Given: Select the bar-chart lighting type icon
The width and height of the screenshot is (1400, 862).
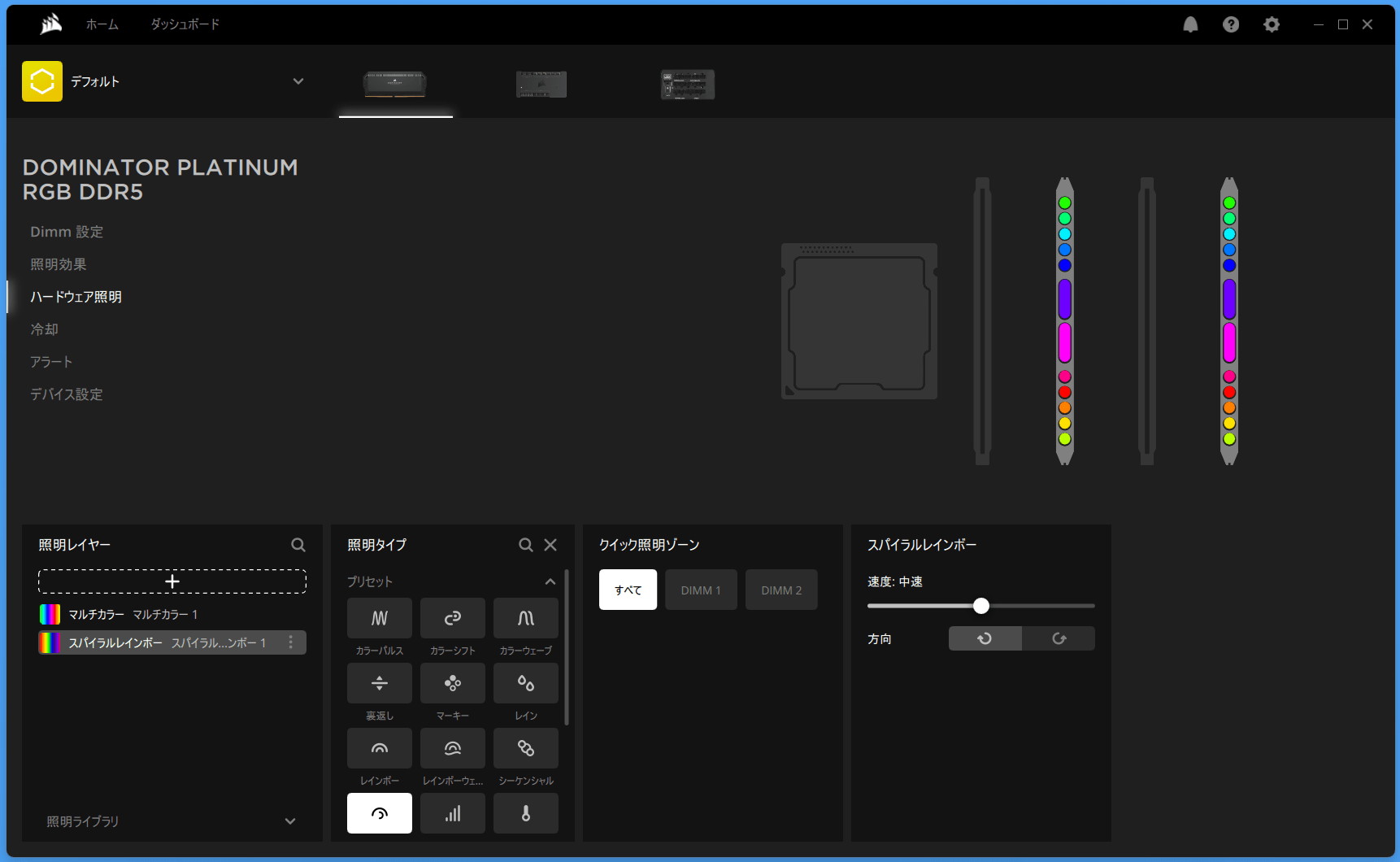Looking at the screenshot, I should [453, 813].
